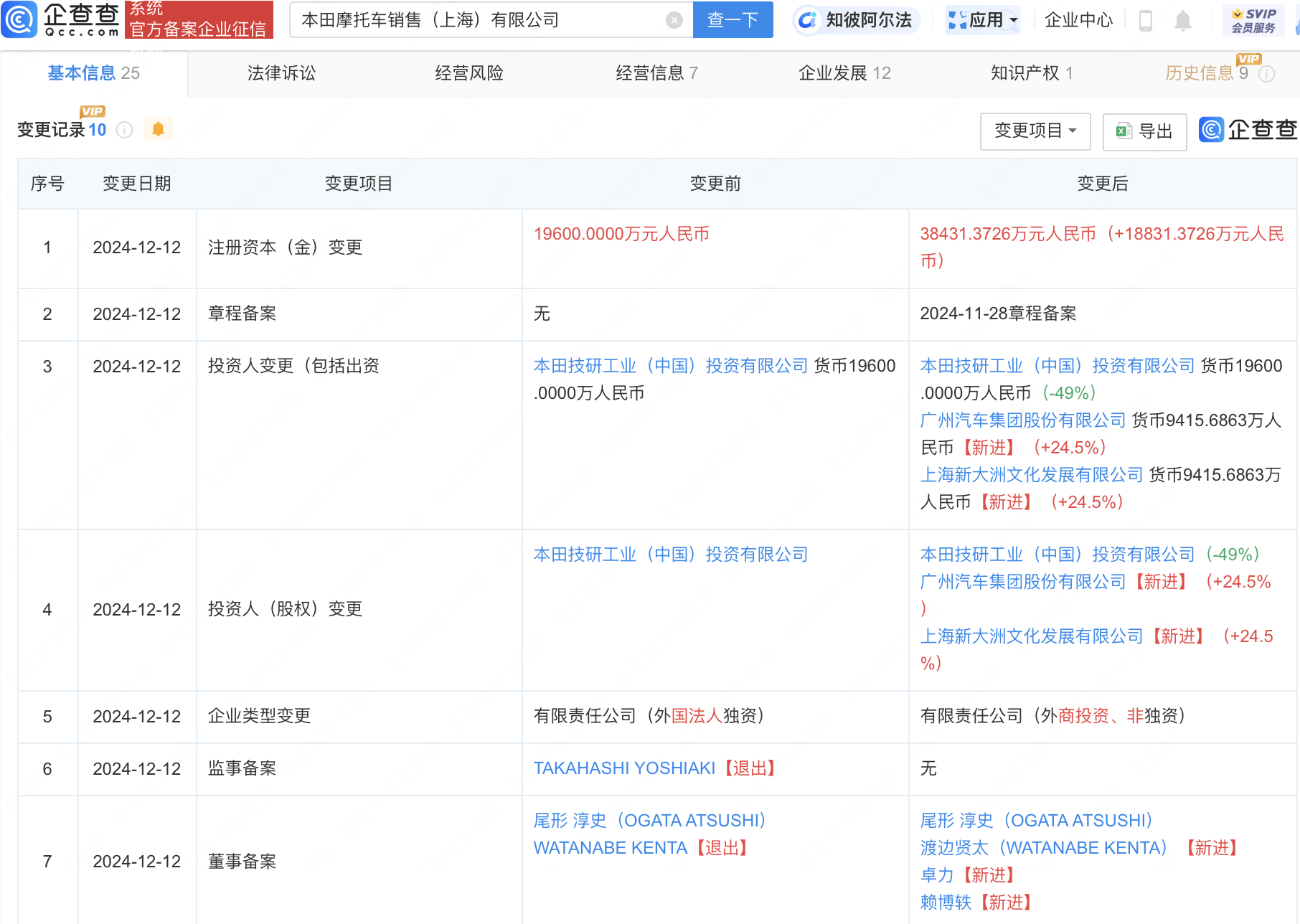Click orange bell alert for change records
The height and width of the screenshot is (924, 1300).
[x=158, y=129]
